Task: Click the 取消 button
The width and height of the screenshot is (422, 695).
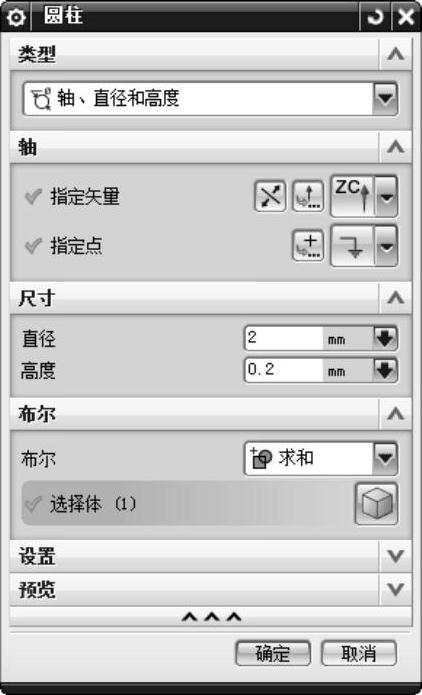Action: (x=359, y=653)
